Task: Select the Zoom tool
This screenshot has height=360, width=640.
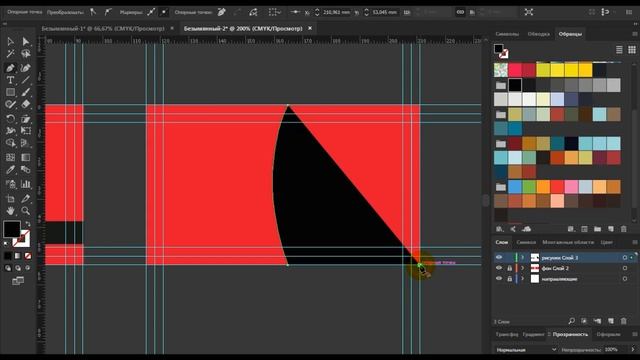Action: tap(26, 211)
